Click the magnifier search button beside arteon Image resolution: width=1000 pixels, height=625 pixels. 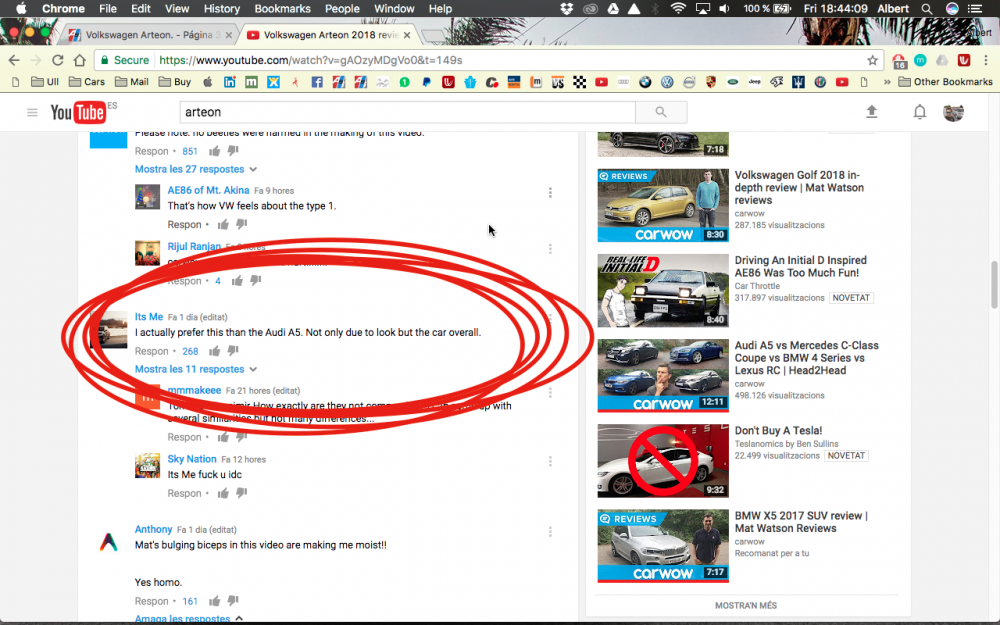coord(661,112)
